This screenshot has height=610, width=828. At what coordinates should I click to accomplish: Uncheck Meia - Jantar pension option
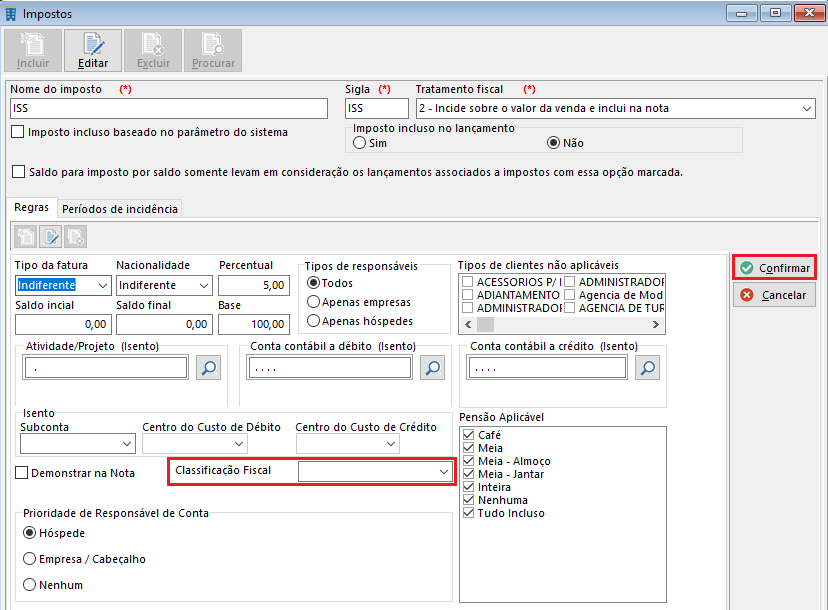pyautogui.click(x=468, y=474)
